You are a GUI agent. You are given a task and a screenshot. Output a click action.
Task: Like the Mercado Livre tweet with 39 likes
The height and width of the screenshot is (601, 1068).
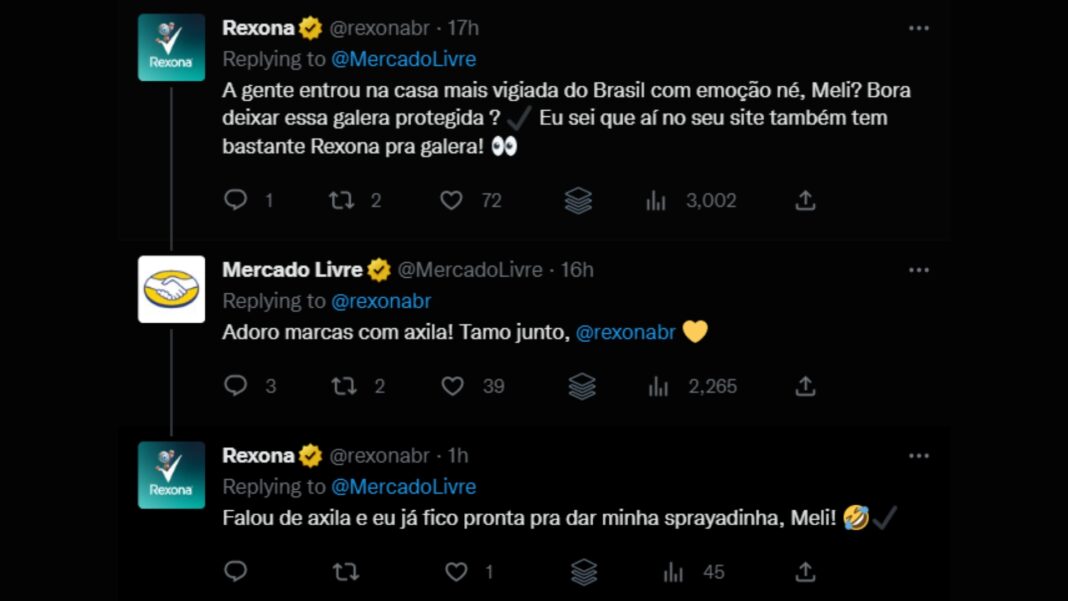pyautogui.click(x=452, y=386)
